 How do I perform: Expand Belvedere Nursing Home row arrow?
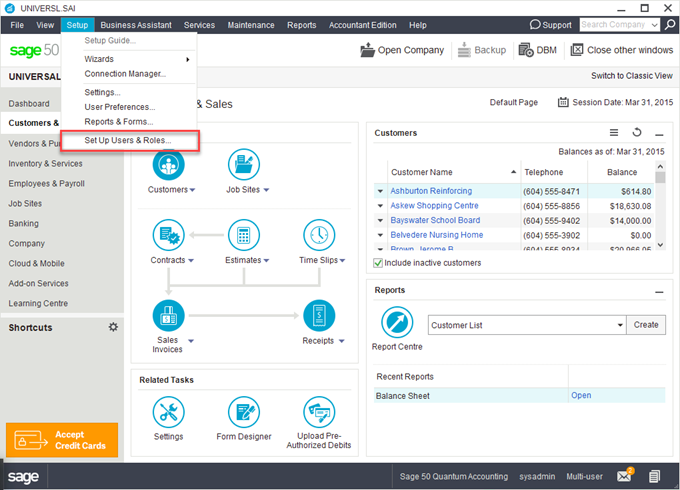pos(380,235)
